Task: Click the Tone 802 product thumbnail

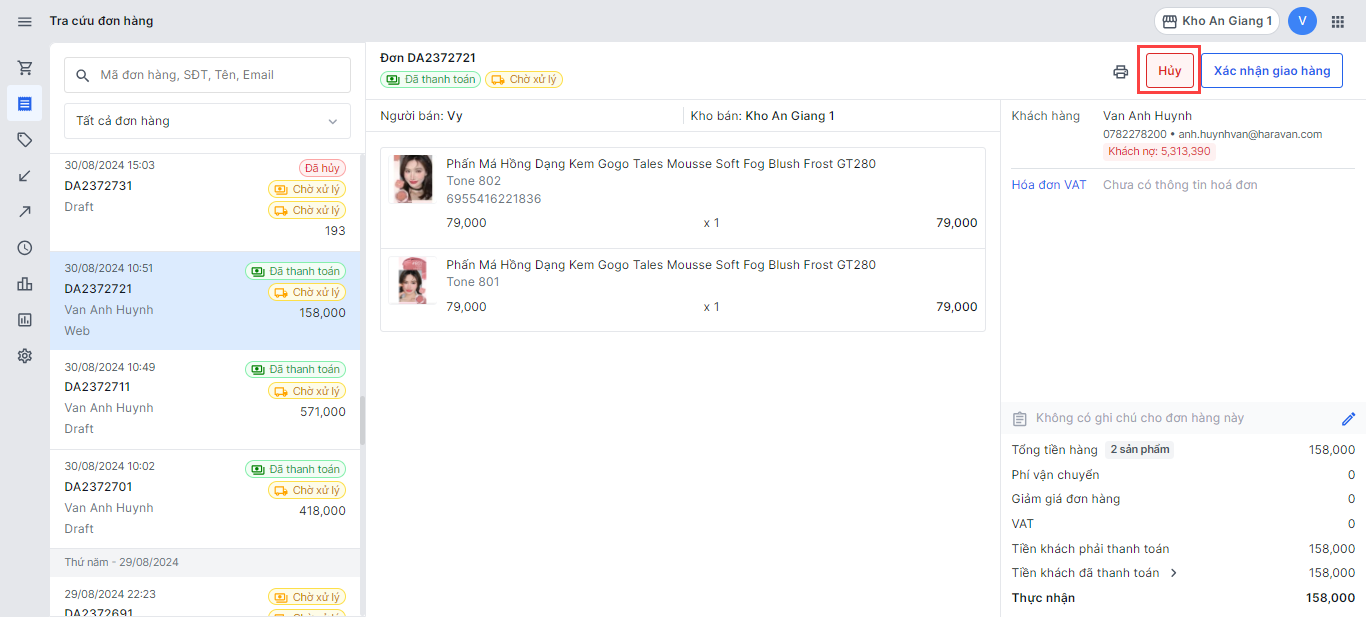Action: (413, 180)
